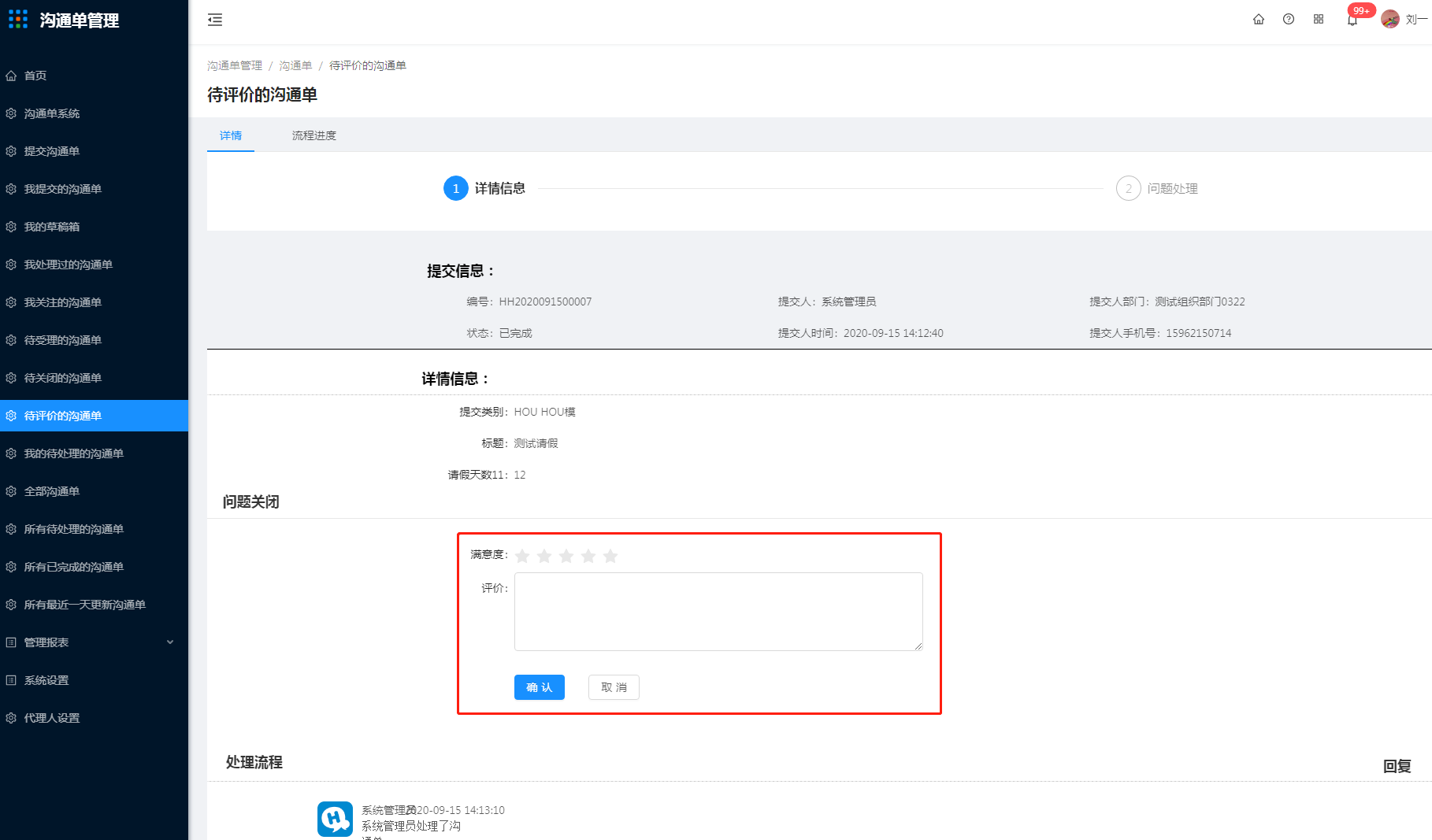Click the gear icon beside 全部沟通单
This screenshot has height=840, width=1432.
tap(11, 491)
